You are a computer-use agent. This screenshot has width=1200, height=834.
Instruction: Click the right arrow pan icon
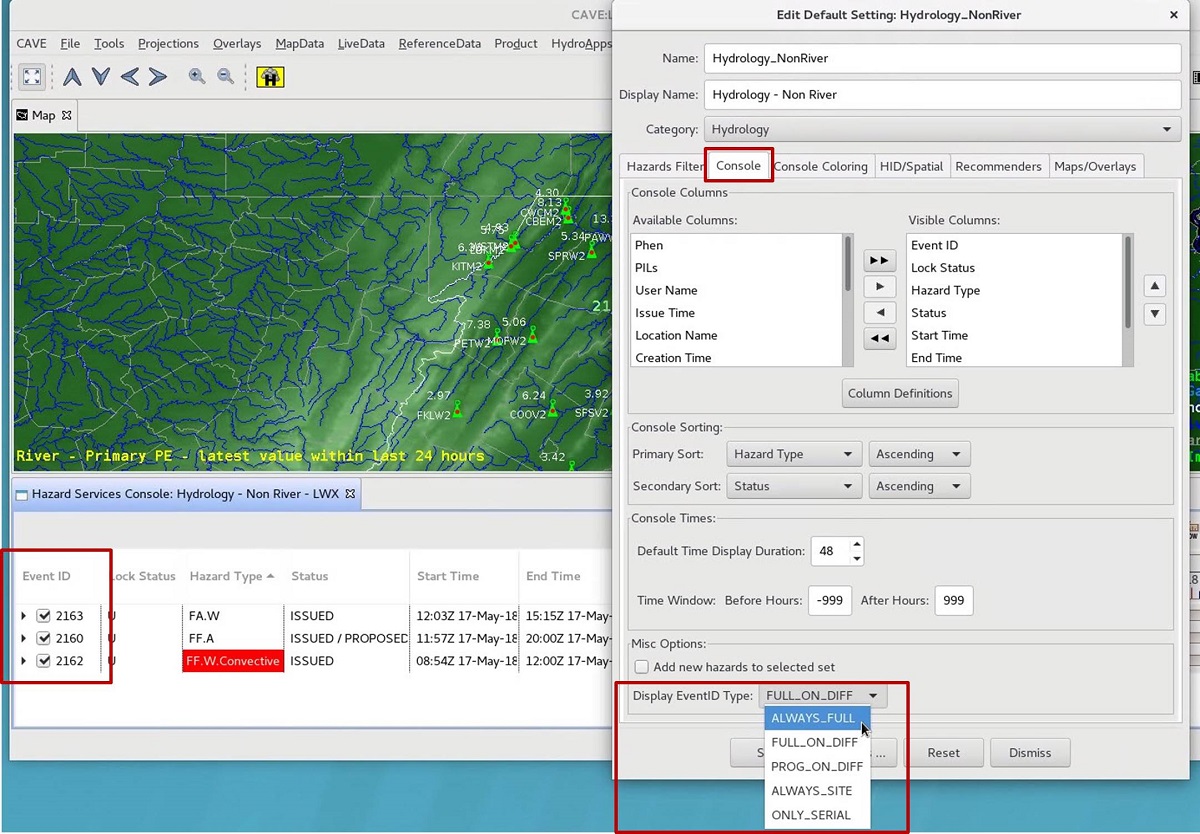click(158, 76)
